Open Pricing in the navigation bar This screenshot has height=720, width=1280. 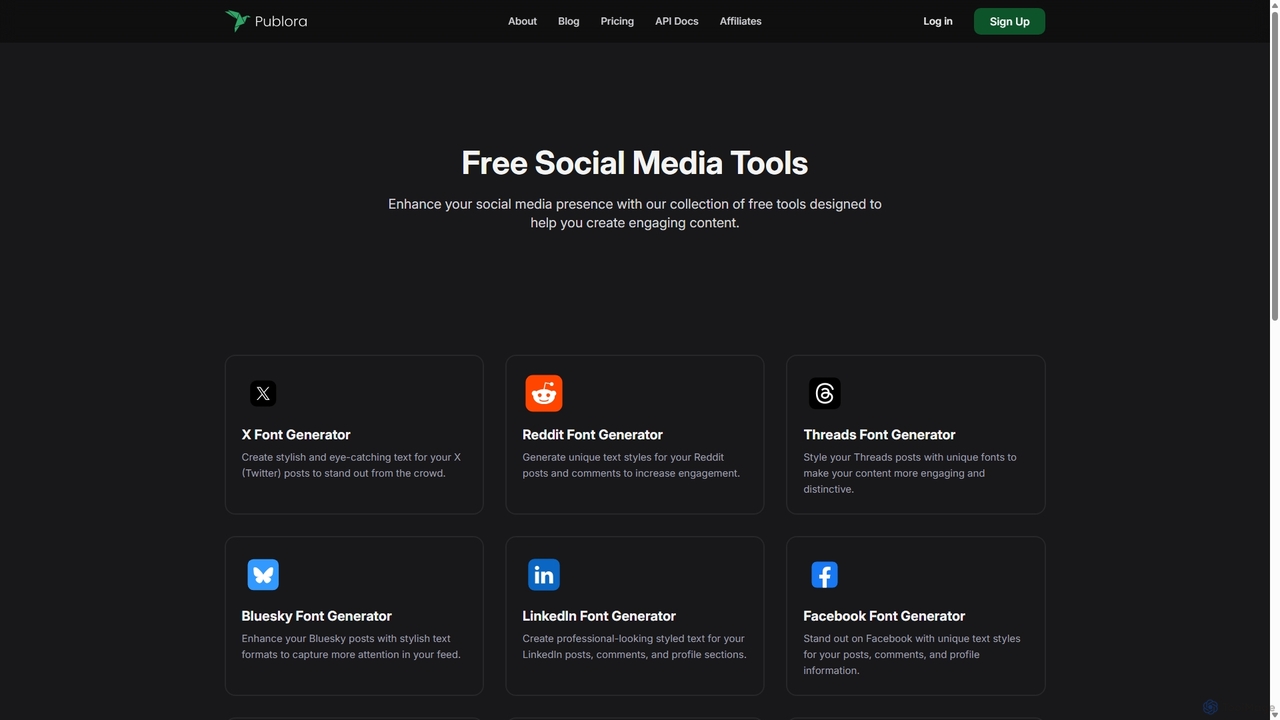pyautogui.click(x=617, y=21)
